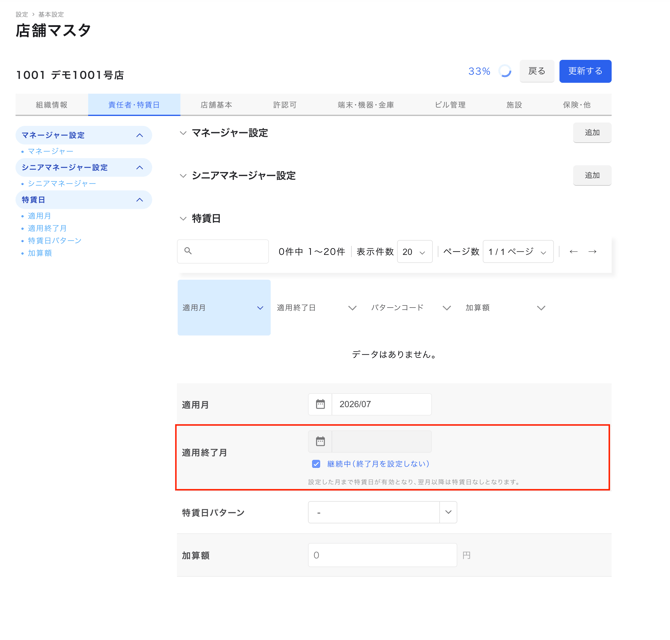Screen dimensions: 670x640
Task: Click the 戻る button
Action: tap(537, 71)
